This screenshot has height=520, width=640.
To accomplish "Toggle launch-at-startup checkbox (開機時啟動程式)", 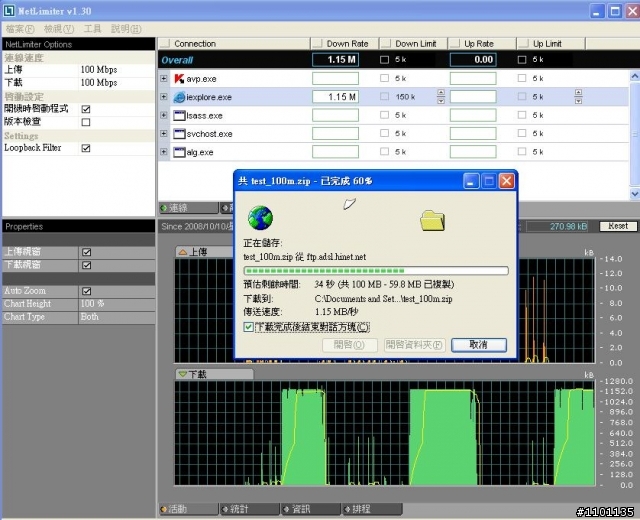I will [x=86, y=109].
